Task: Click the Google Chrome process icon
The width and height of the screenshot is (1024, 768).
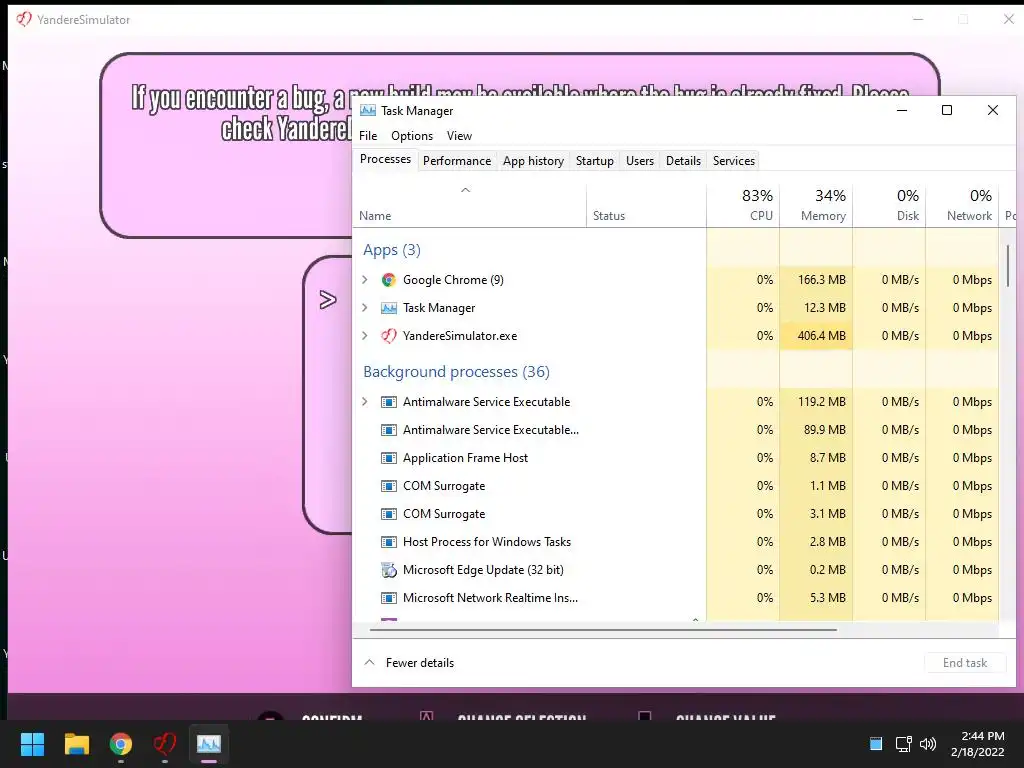Action: (x=389, y=280)
